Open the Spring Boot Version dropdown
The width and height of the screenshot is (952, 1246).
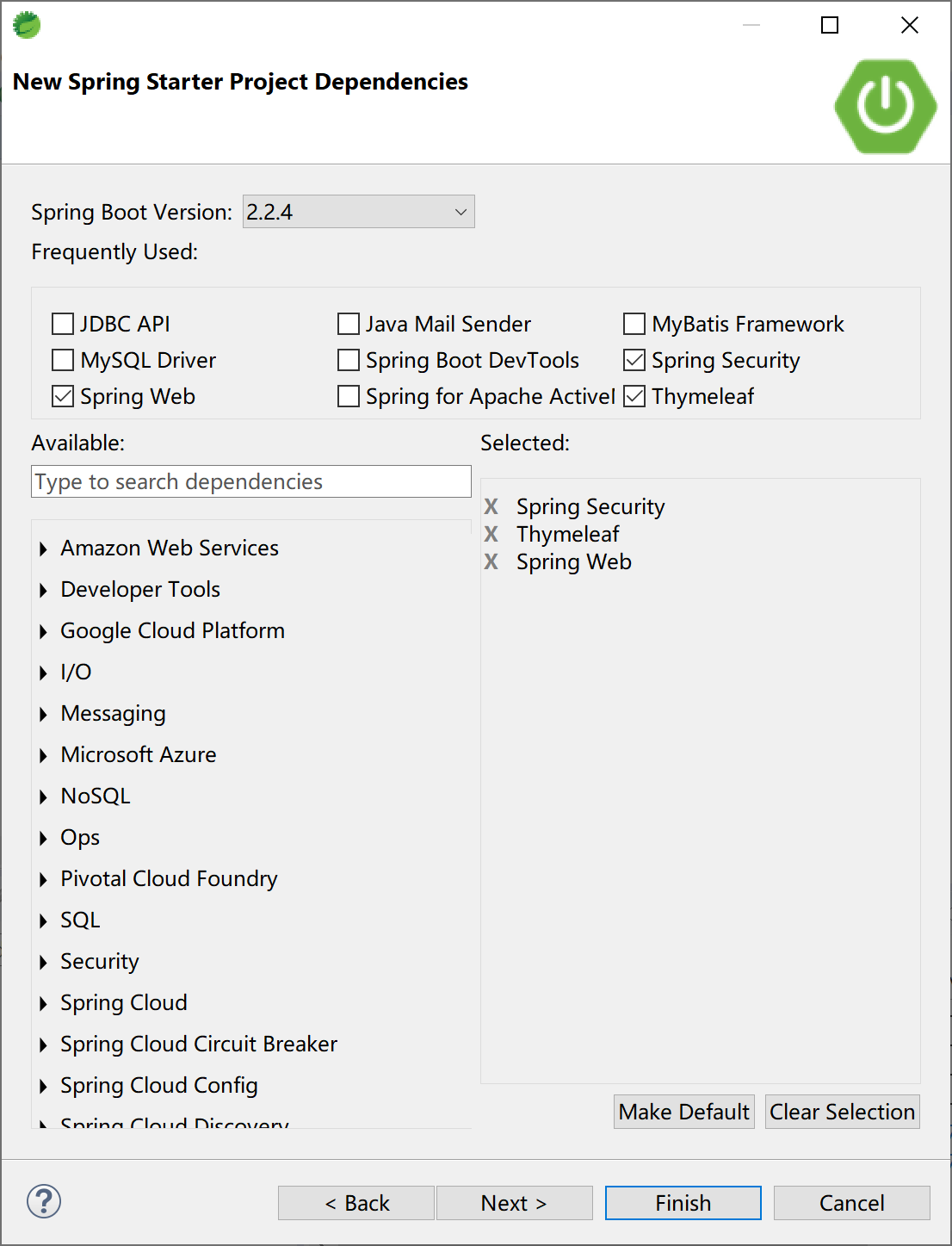pyautogui.click(x=358, y=212)
